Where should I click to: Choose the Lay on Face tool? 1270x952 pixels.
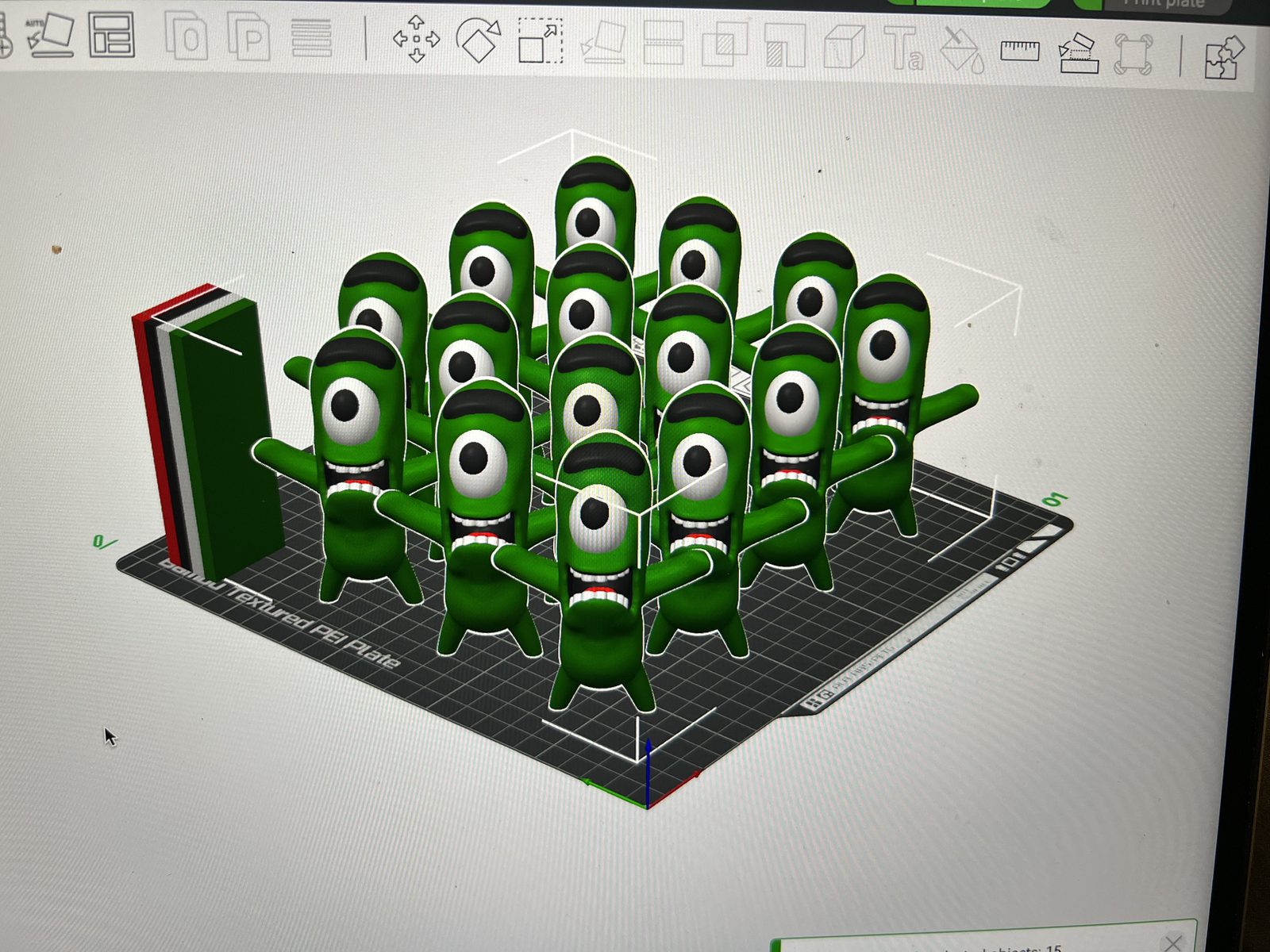[602, 43]
